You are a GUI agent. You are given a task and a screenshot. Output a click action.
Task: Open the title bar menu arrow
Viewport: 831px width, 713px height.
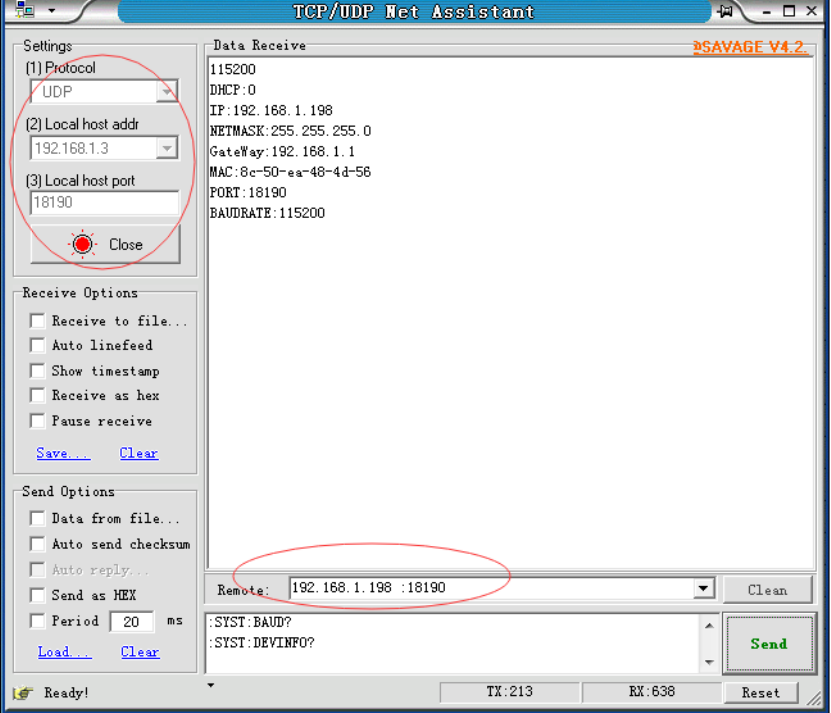pyautogui.click(x=51, y=10)
